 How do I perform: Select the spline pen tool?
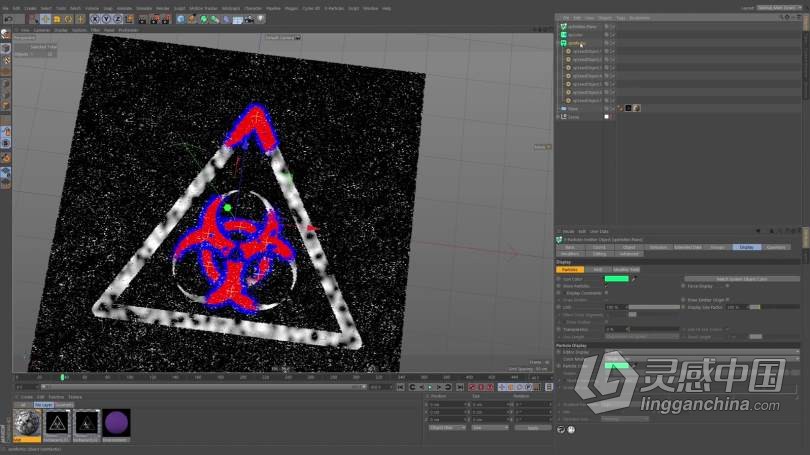point(192,19)
